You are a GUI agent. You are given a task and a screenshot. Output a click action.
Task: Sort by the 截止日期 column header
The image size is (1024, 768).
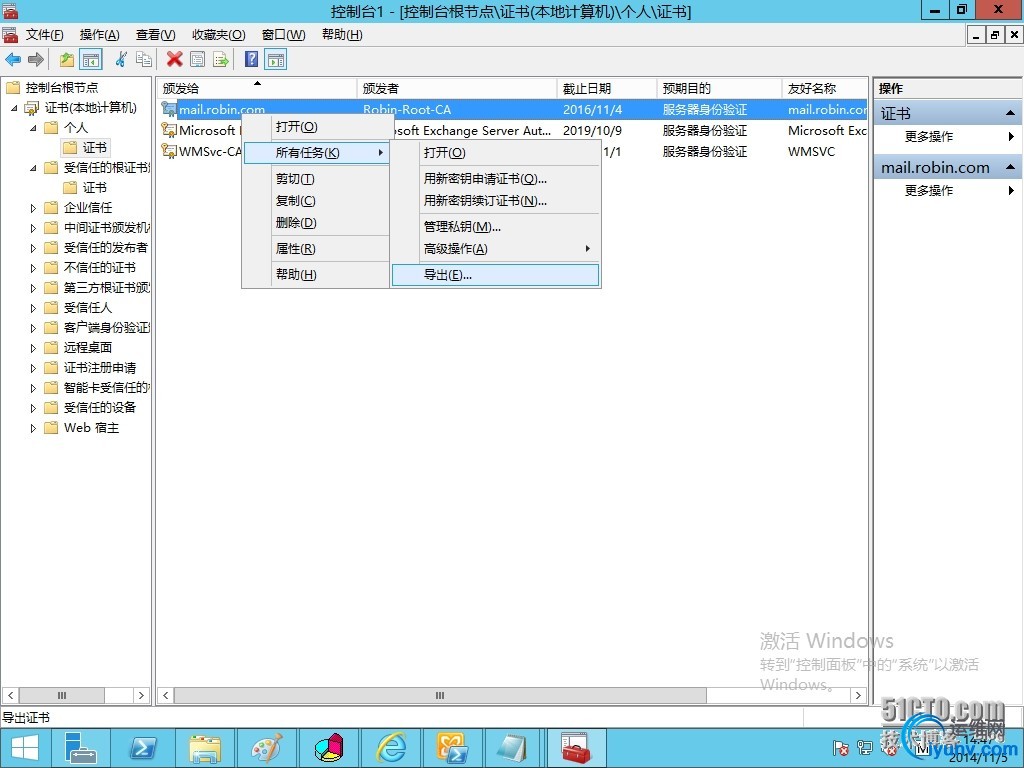pyautogui.click(x=607, y=88)
